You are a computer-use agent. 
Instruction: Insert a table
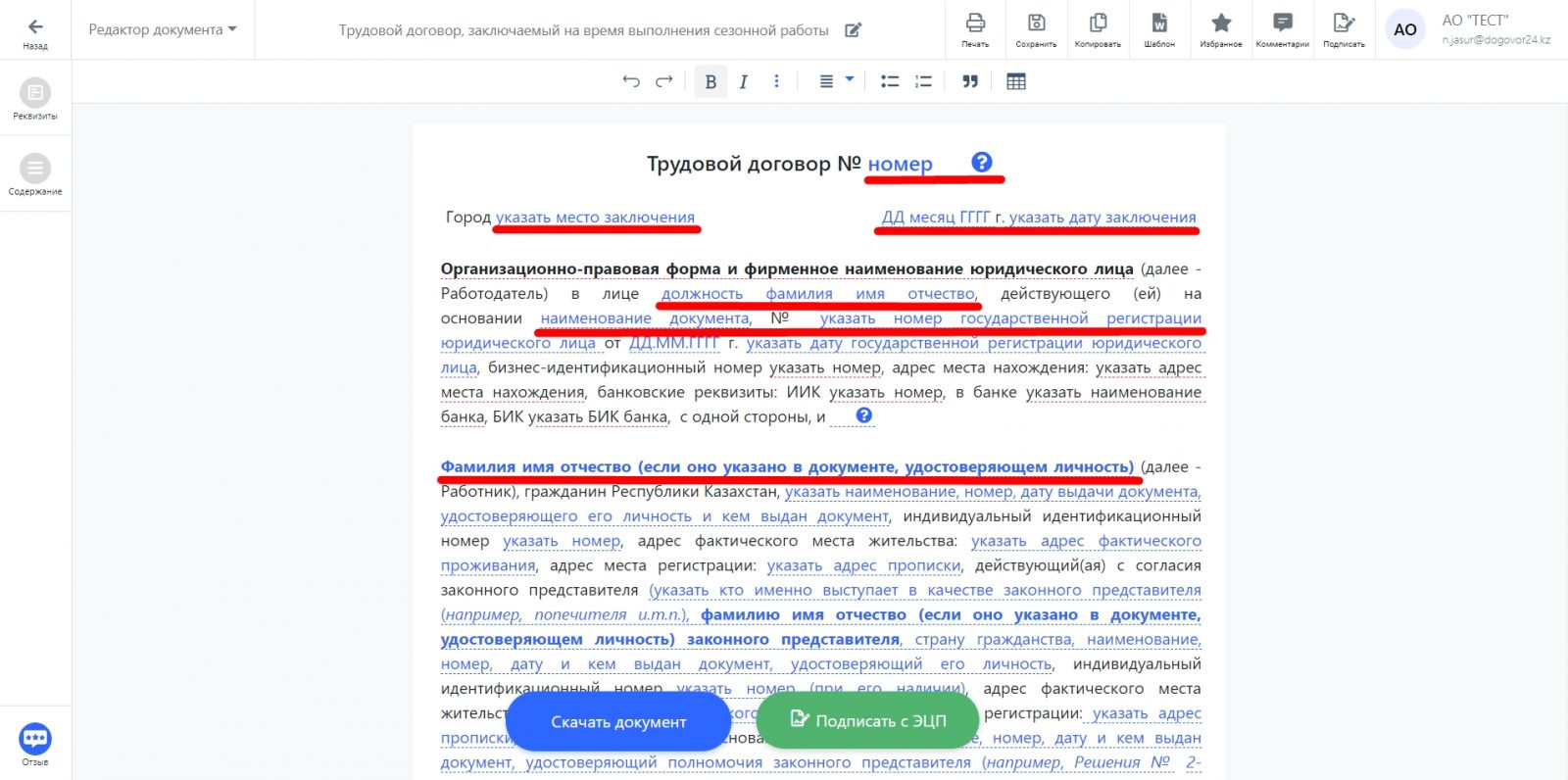(1016, 81)
